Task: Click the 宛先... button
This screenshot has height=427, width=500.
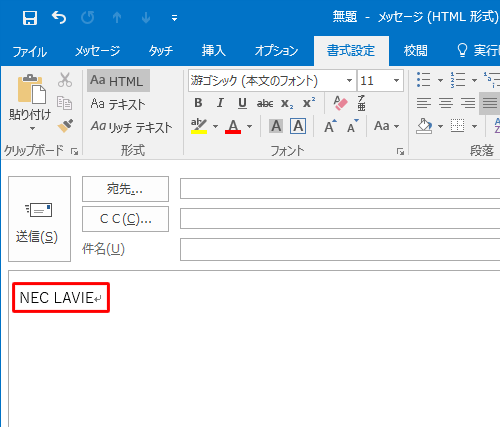Action: (x=125, y=189)
